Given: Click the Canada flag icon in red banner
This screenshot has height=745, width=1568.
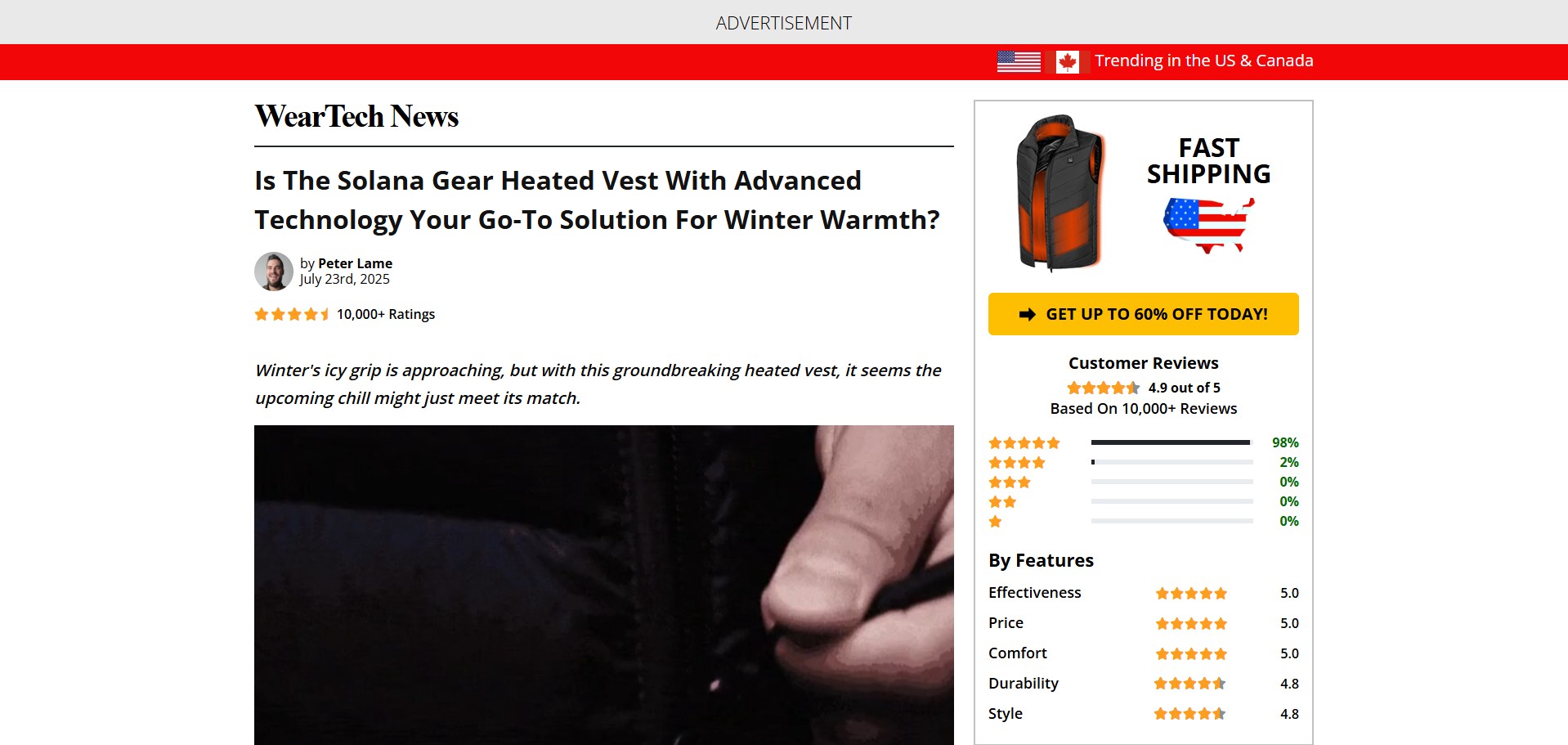Looking at the screenshot, I should point(1067,61).
